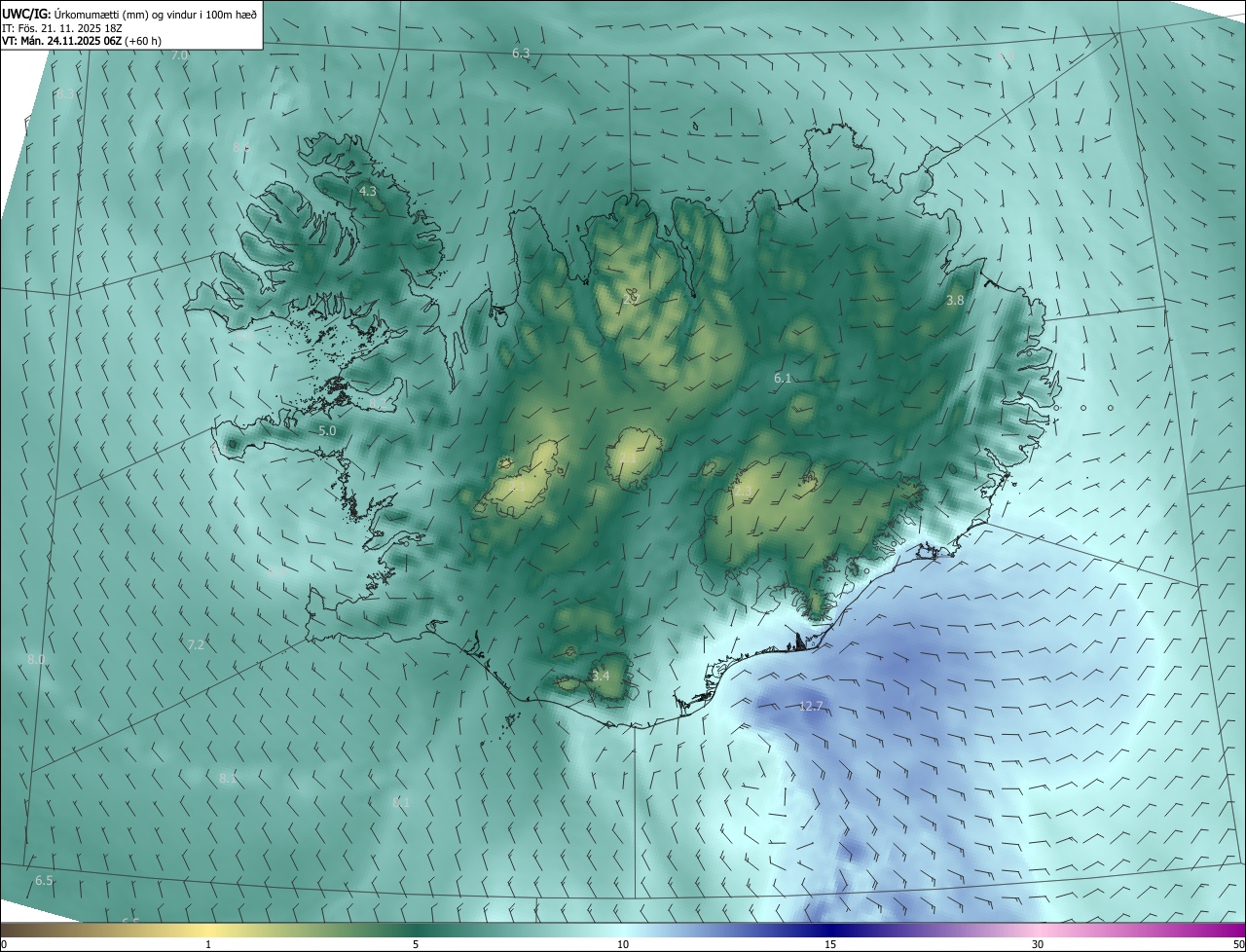This screenshot has width=1246, height=952.
Task: Click the 7.0 value label below the title box
Action: (x=179, y=55)
